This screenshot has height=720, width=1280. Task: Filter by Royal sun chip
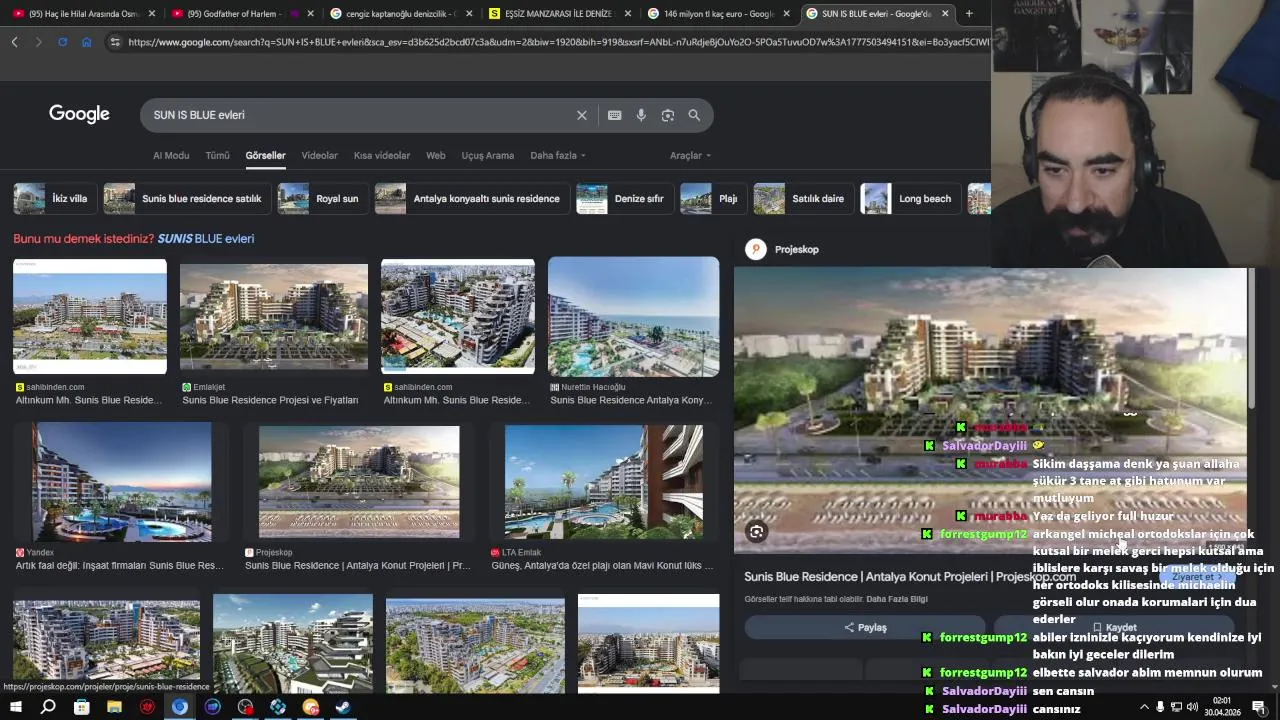321,198
